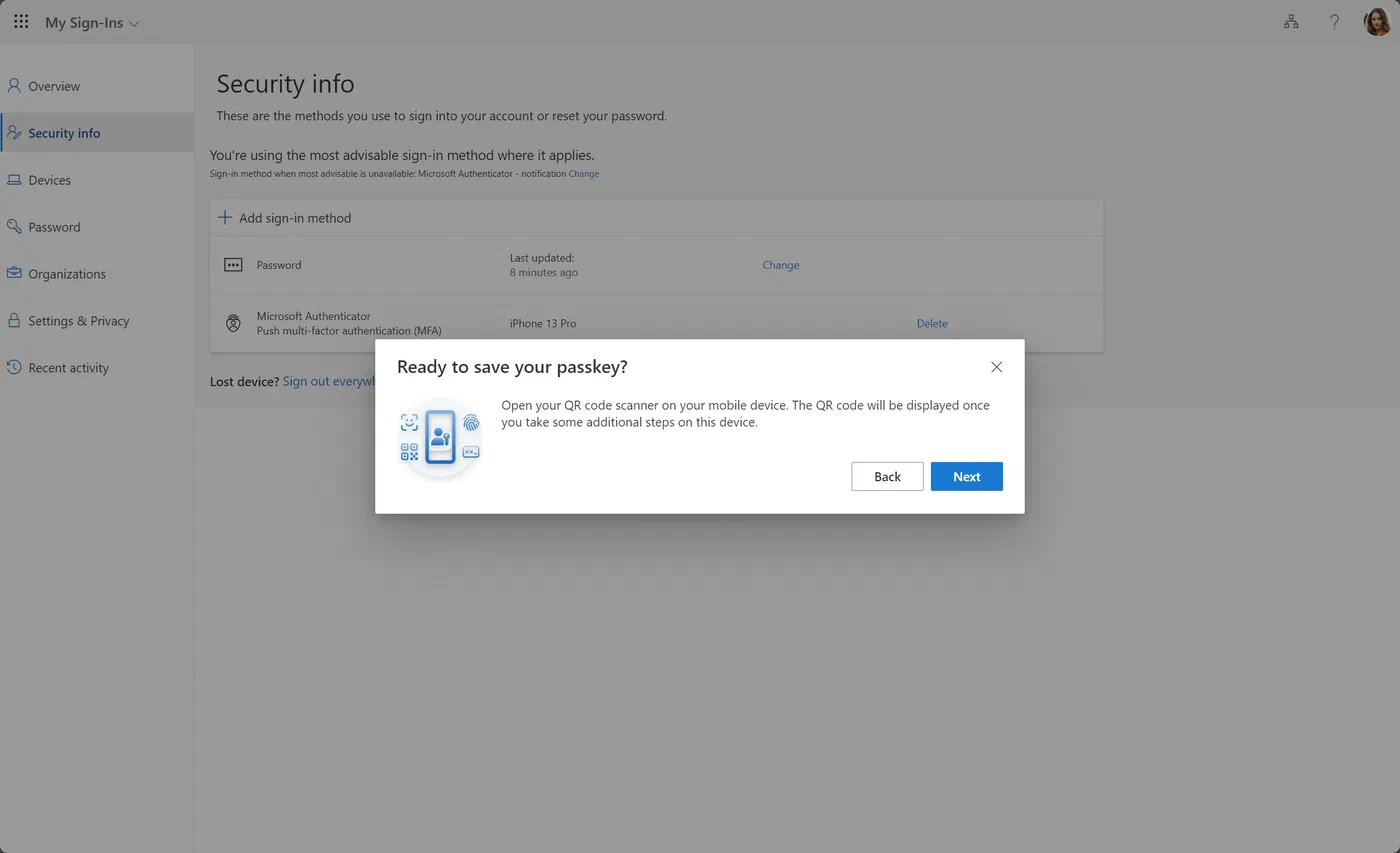Click the 'Ready to save your passkey?' heading
The image size is (1400, 853).
point(512,367)
